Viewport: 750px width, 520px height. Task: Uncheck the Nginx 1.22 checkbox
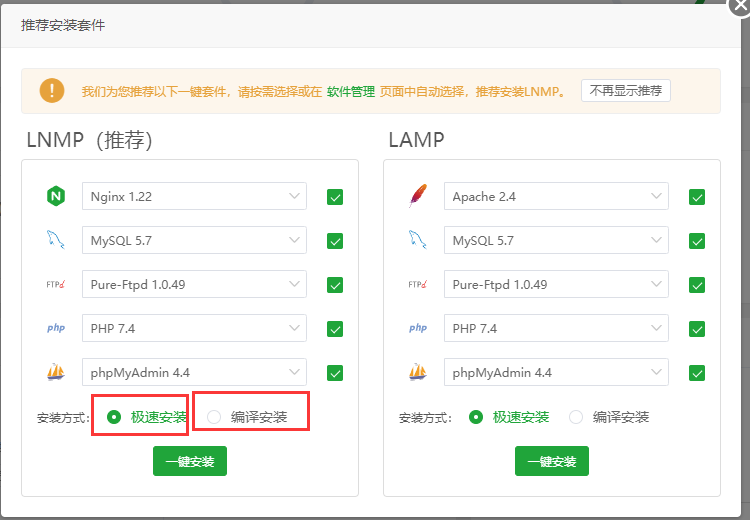point(335,197)
